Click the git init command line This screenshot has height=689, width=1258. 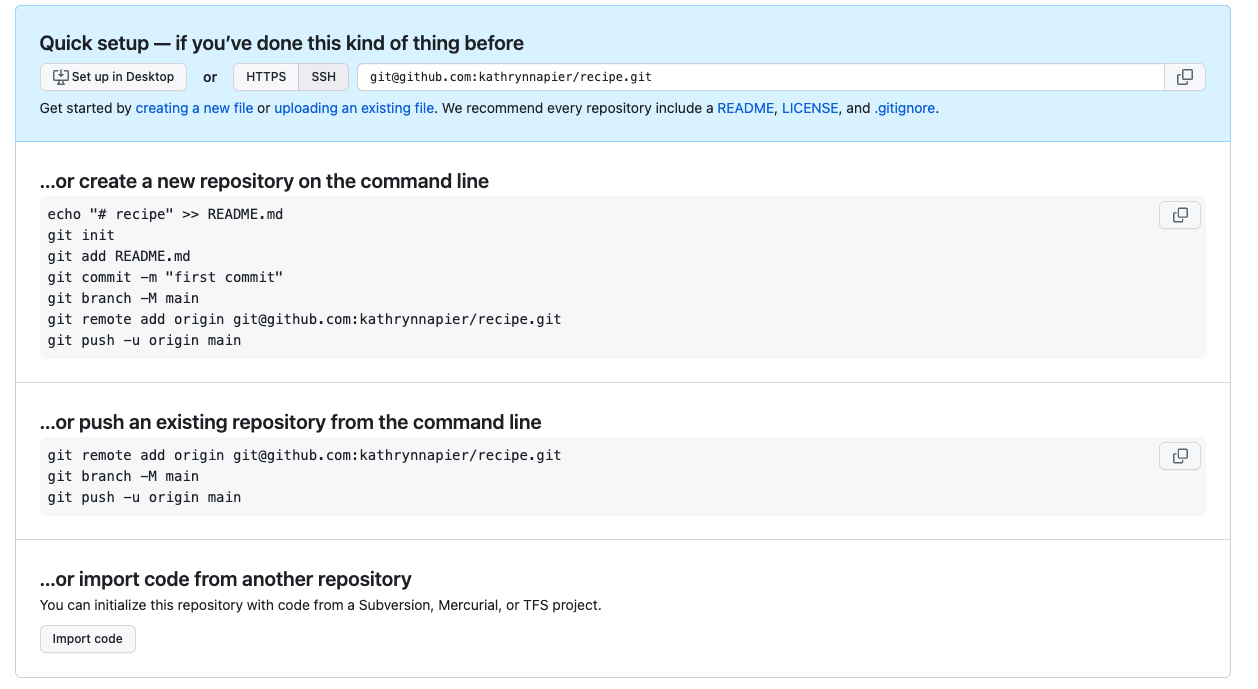click(x=81, y=235)
